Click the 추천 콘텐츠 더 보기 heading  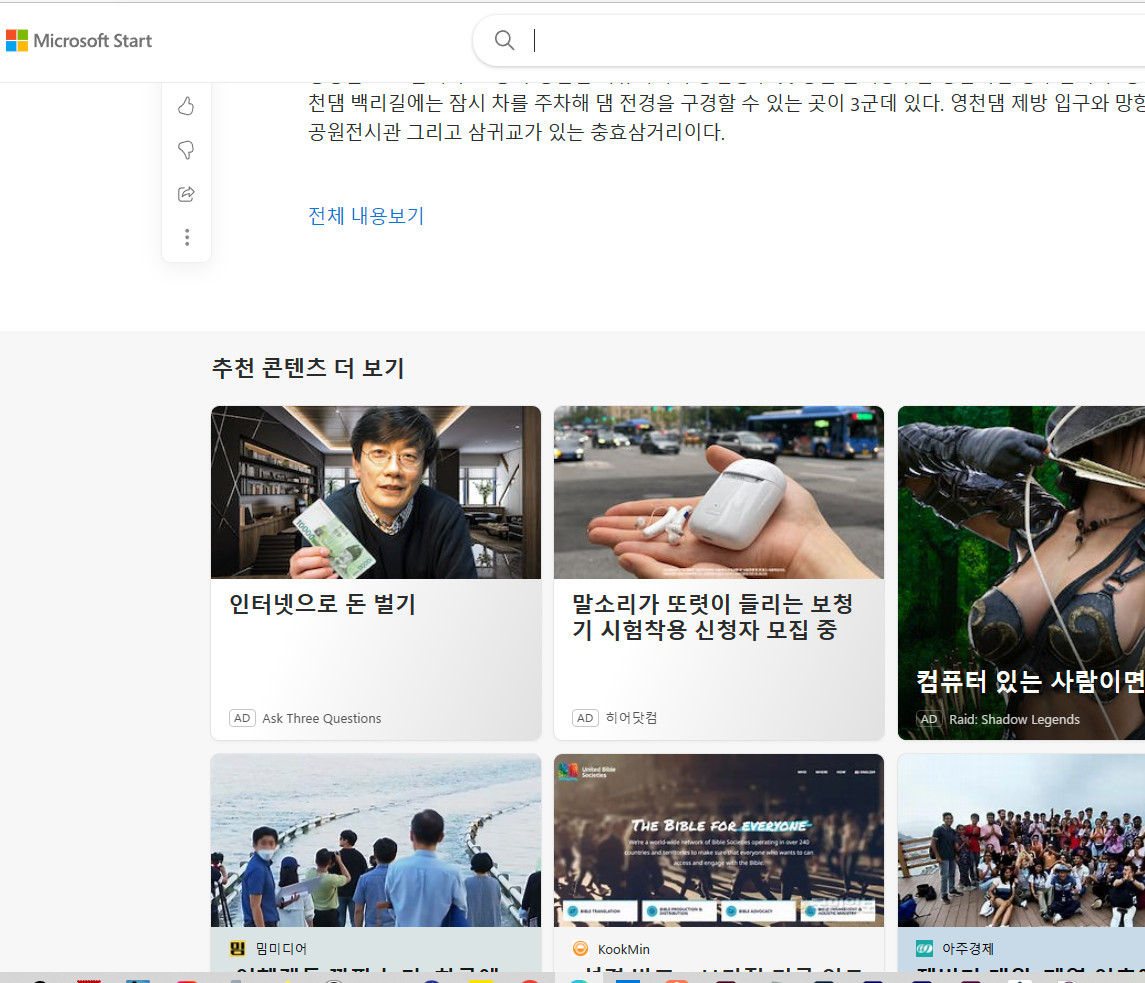click(308, 368)
